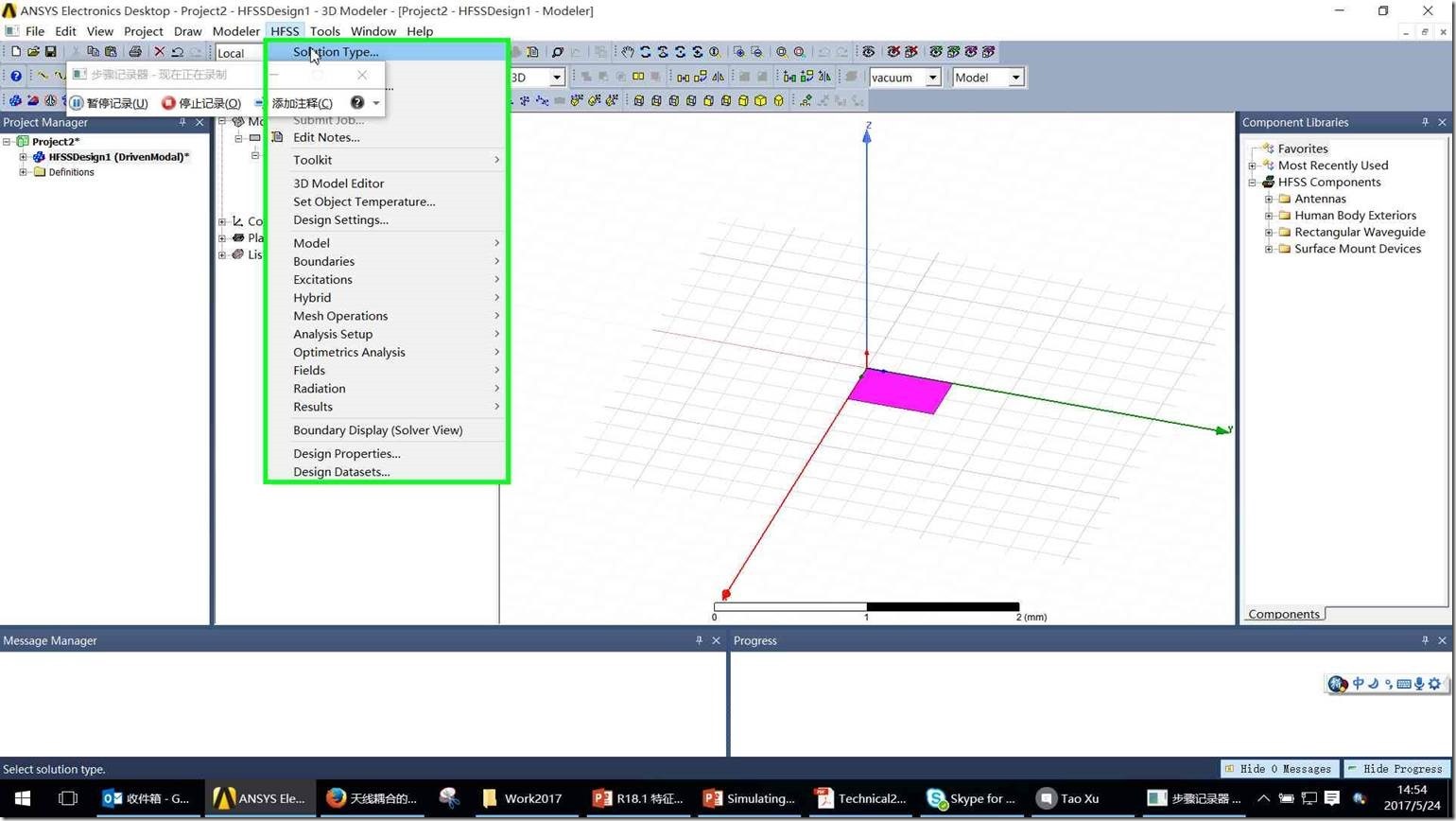The width and height of the screenshot is (1456, 821).
Task: Click the Undo arrow toolbar icon
Action: pos(177,52)
